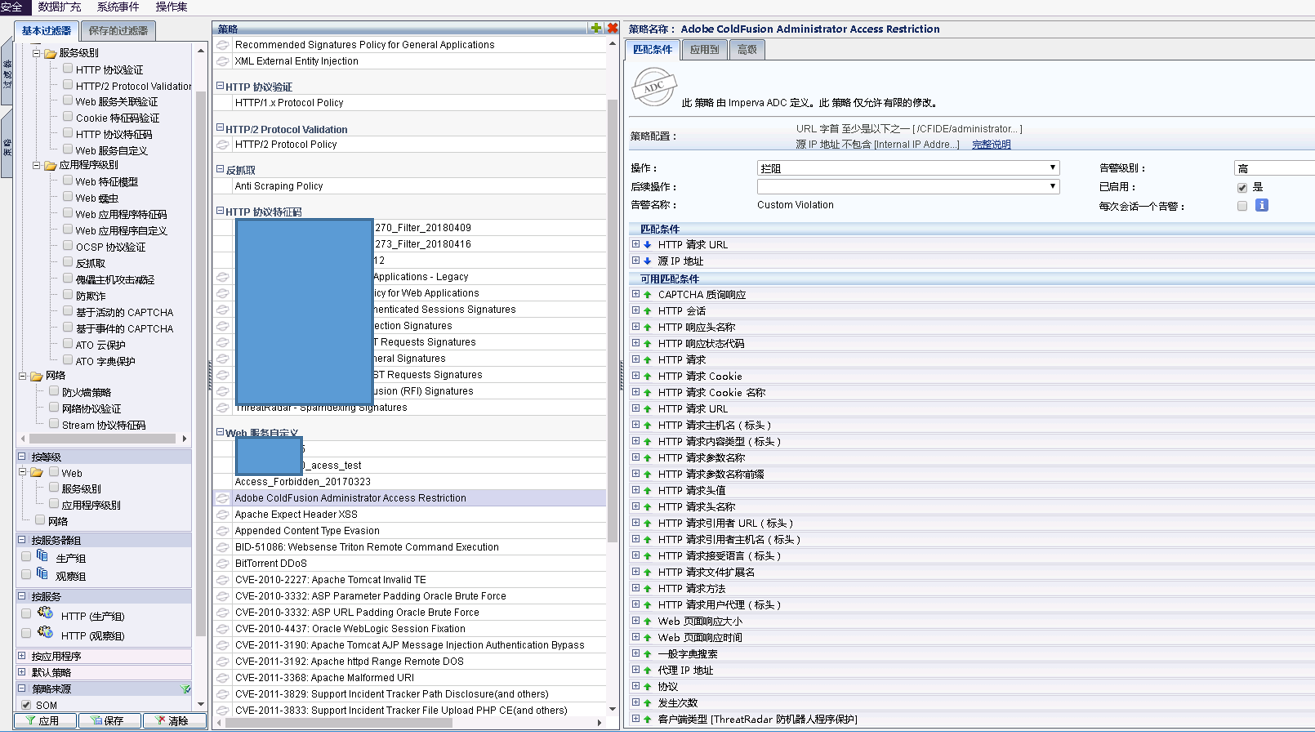Open the 后续操作 followed action dropdown
Viewport: 1315px width, 732px height.
[908, 187]
